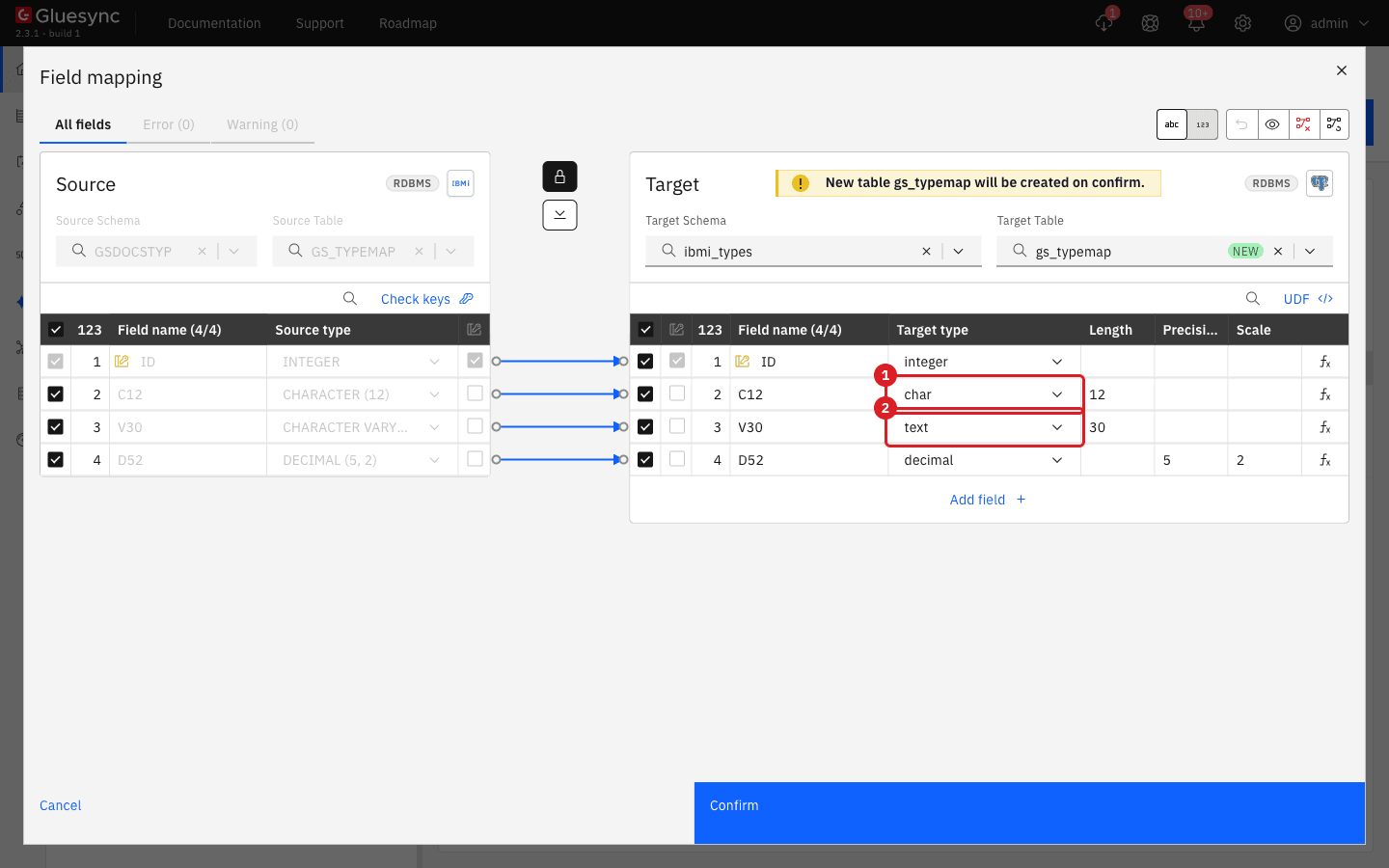
Task: Open function editor for V30 row
Action: coord(1325,427)
